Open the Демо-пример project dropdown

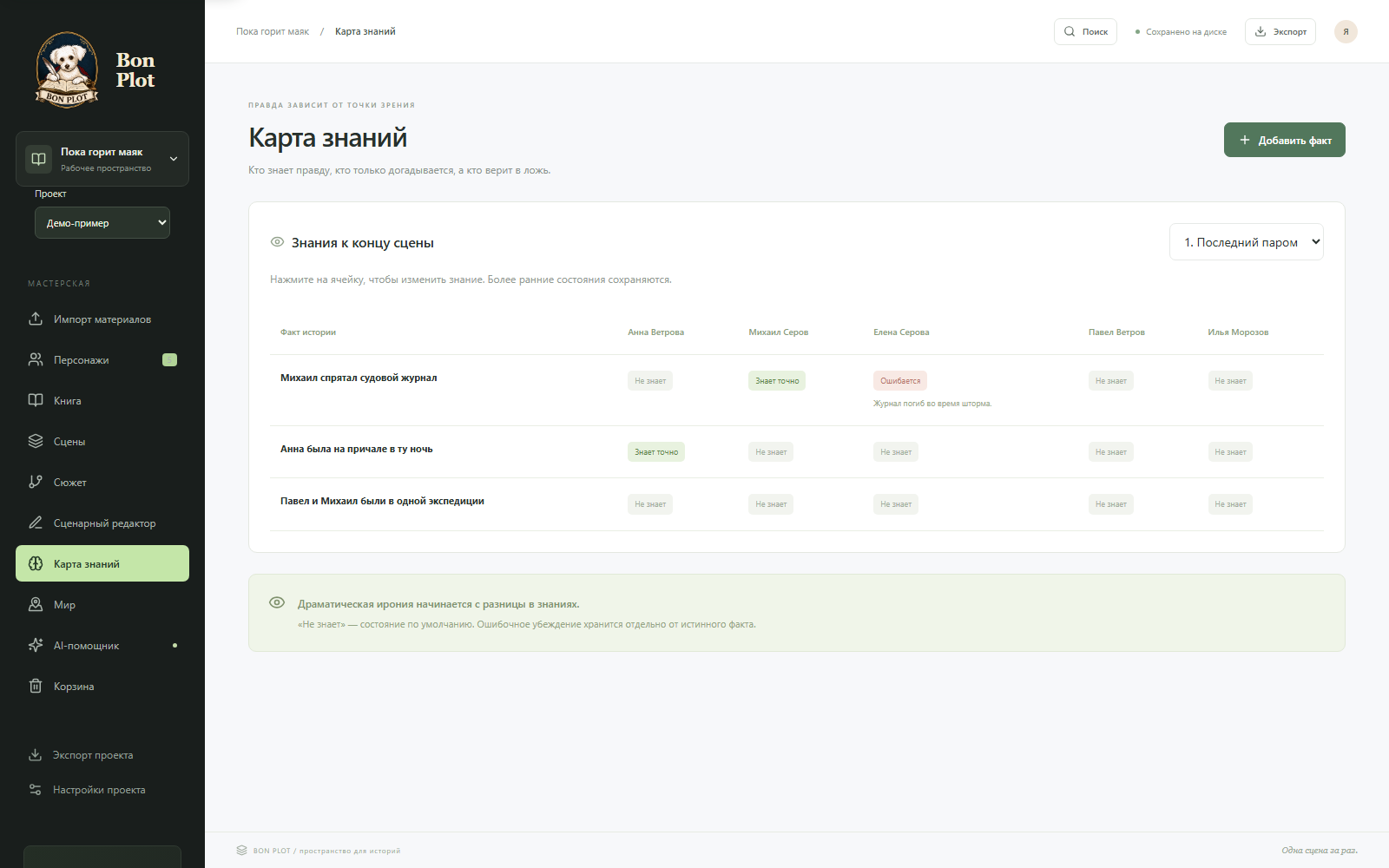coord(102,223)
